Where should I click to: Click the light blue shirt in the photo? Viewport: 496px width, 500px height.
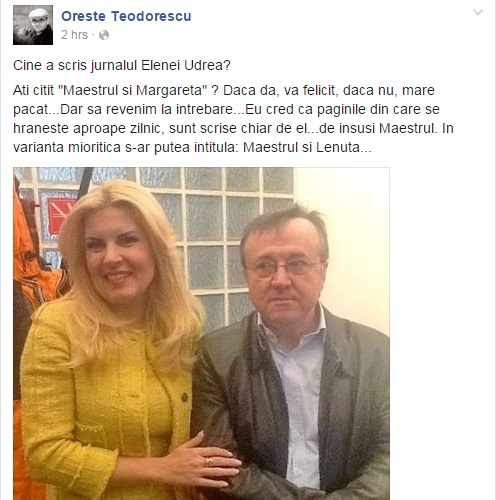(x=300, y=400)
